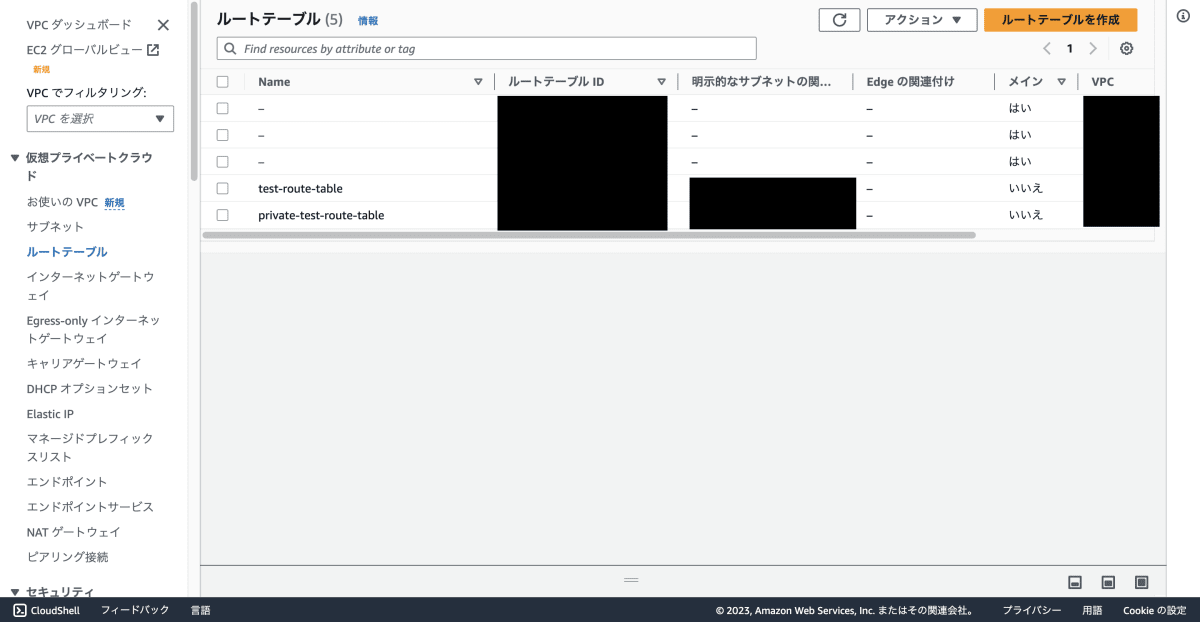
Task: Open 言語 settings in footer
Action: 200,610
